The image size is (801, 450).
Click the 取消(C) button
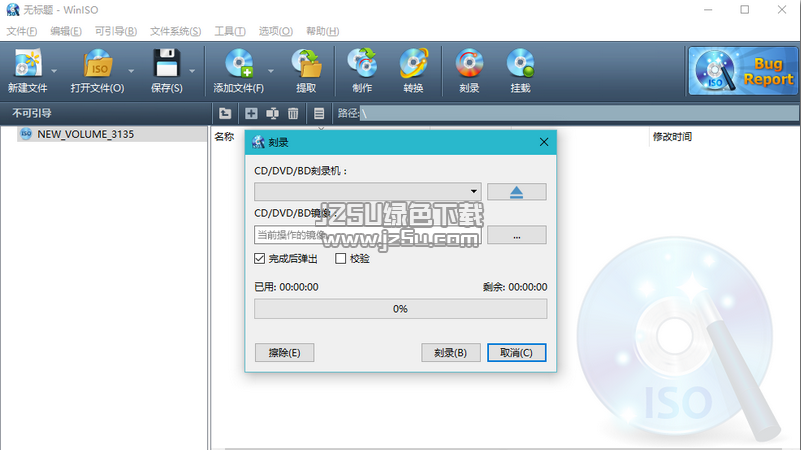point(516,352)
